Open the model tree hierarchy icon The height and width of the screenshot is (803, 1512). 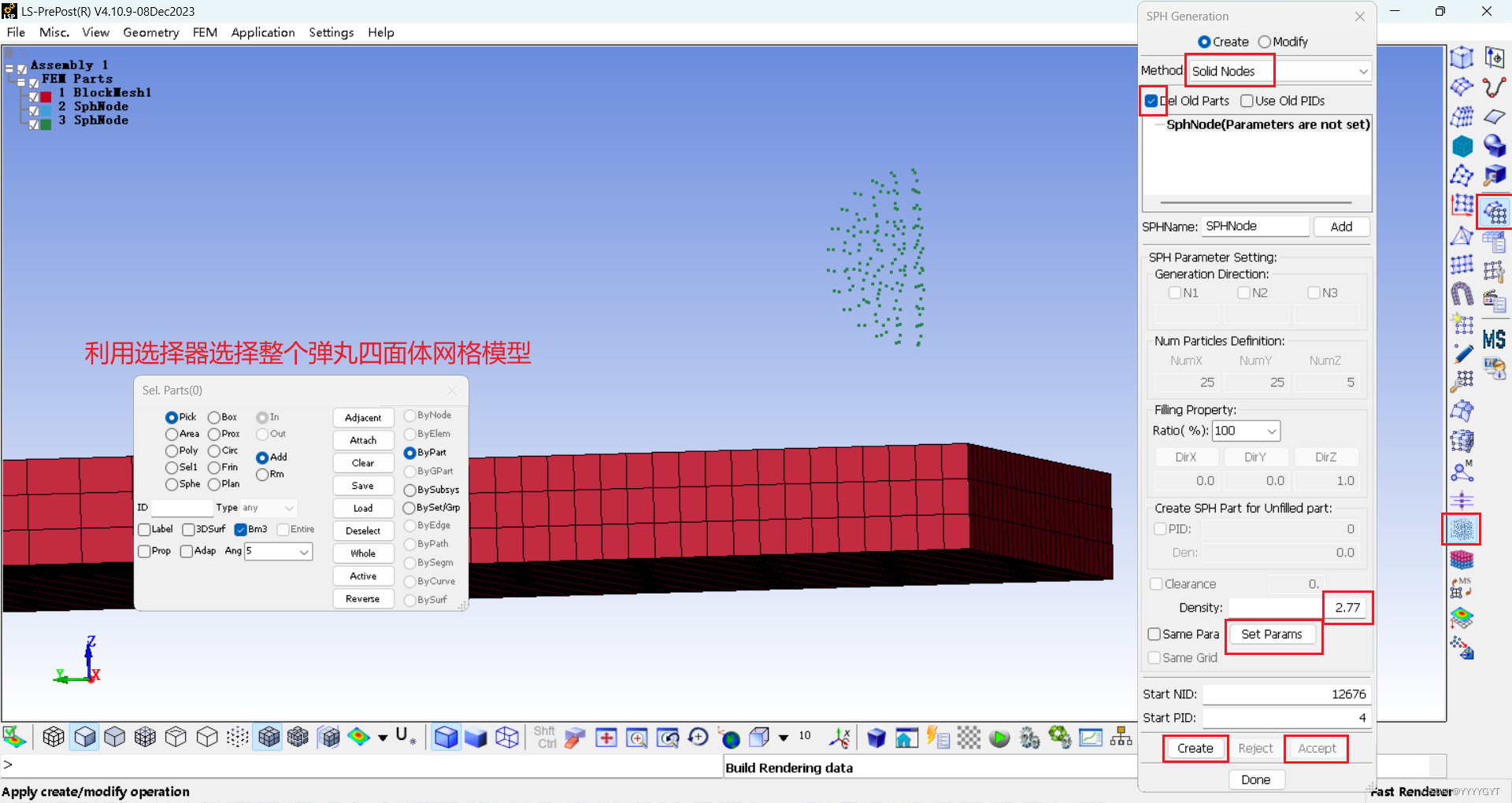[x=1121, y=738]
